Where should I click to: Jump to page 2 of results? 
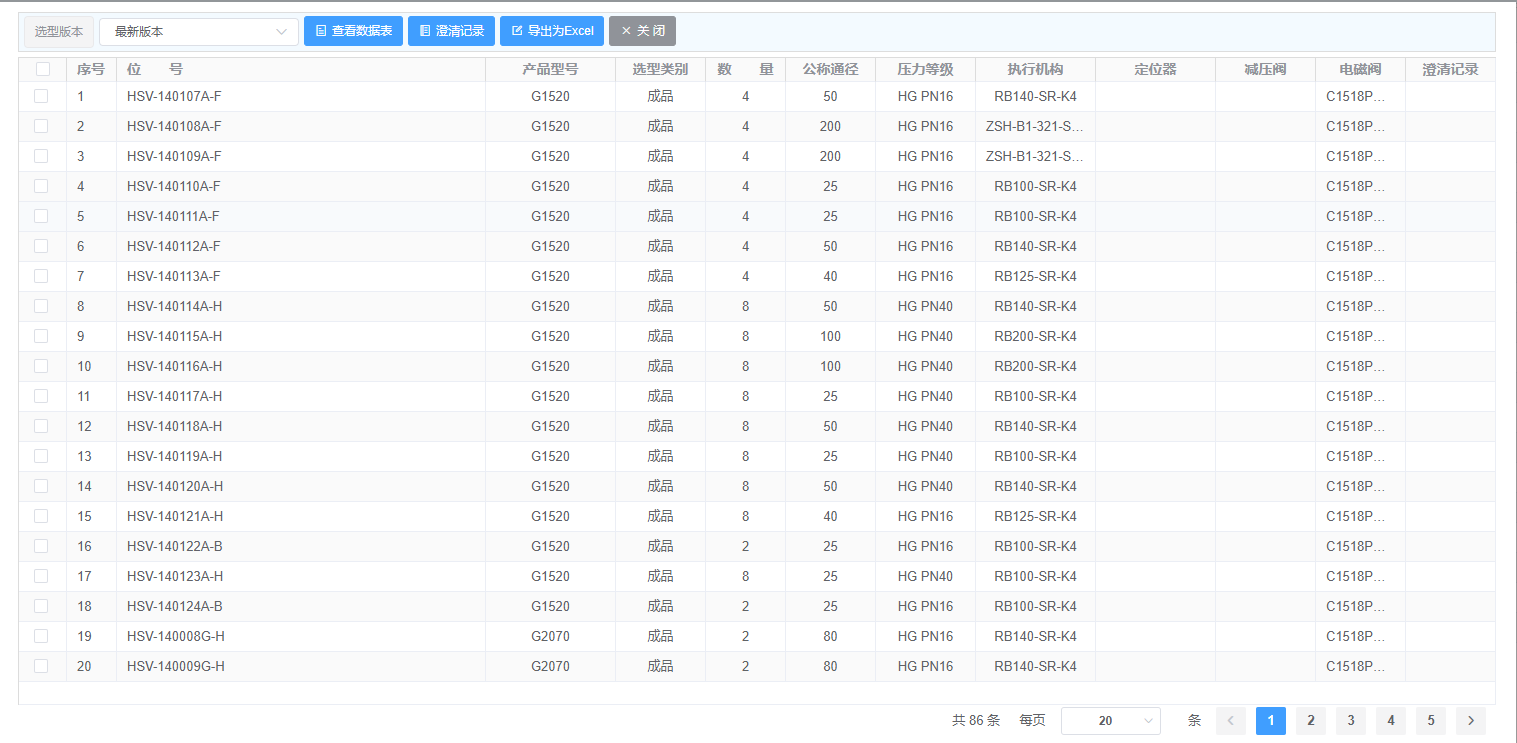coord(1310,721)
